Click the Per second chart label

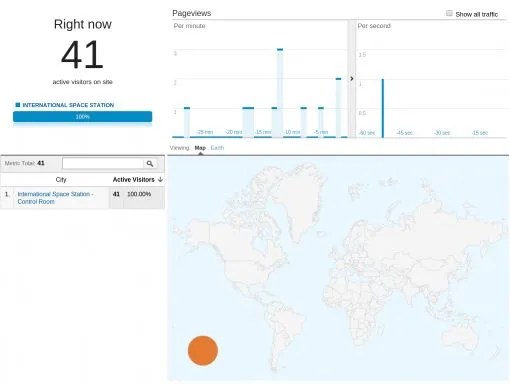coord(374,26)
